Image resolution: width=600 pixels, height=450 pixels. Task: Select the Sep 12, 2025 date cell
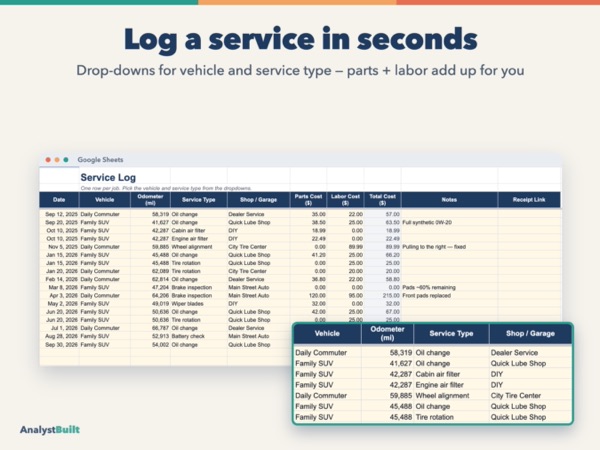coord(61,214)
